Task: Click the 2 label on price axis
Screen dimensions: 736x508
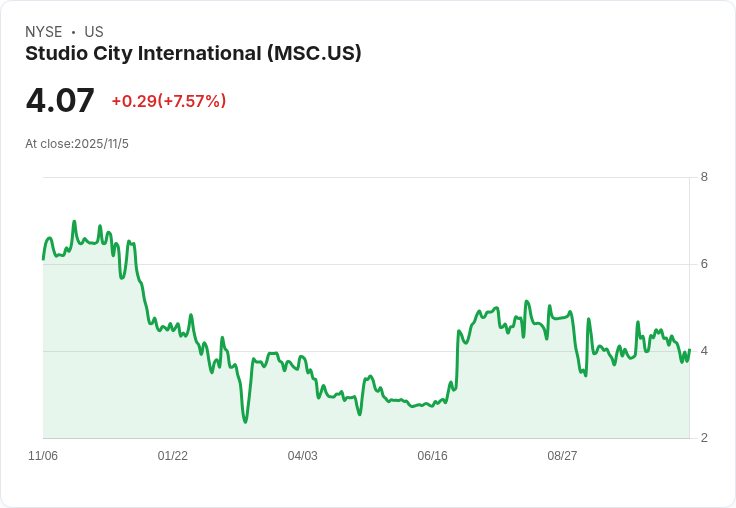Action: [704, 438]
